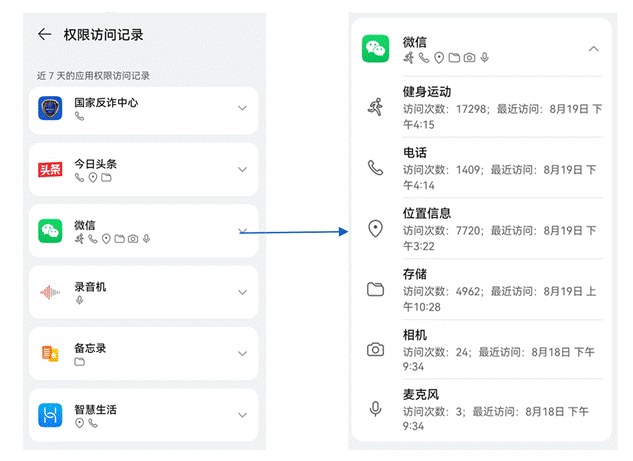Tap the 智慧生活 blue app icon
The image size is (633, 461).
[x=50, y=415]
